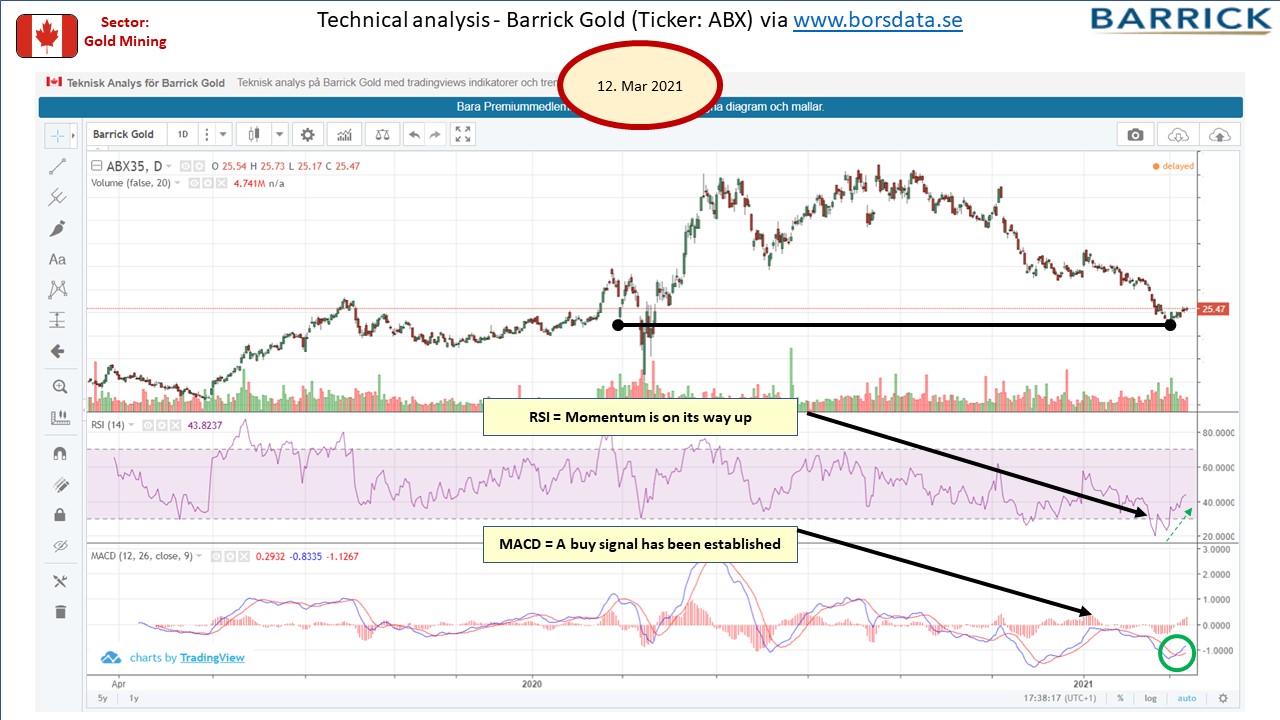The width and height of the screenshot is (1280, 720).
Task: Open axis settings gear at bottom right
Action: 1222,698
